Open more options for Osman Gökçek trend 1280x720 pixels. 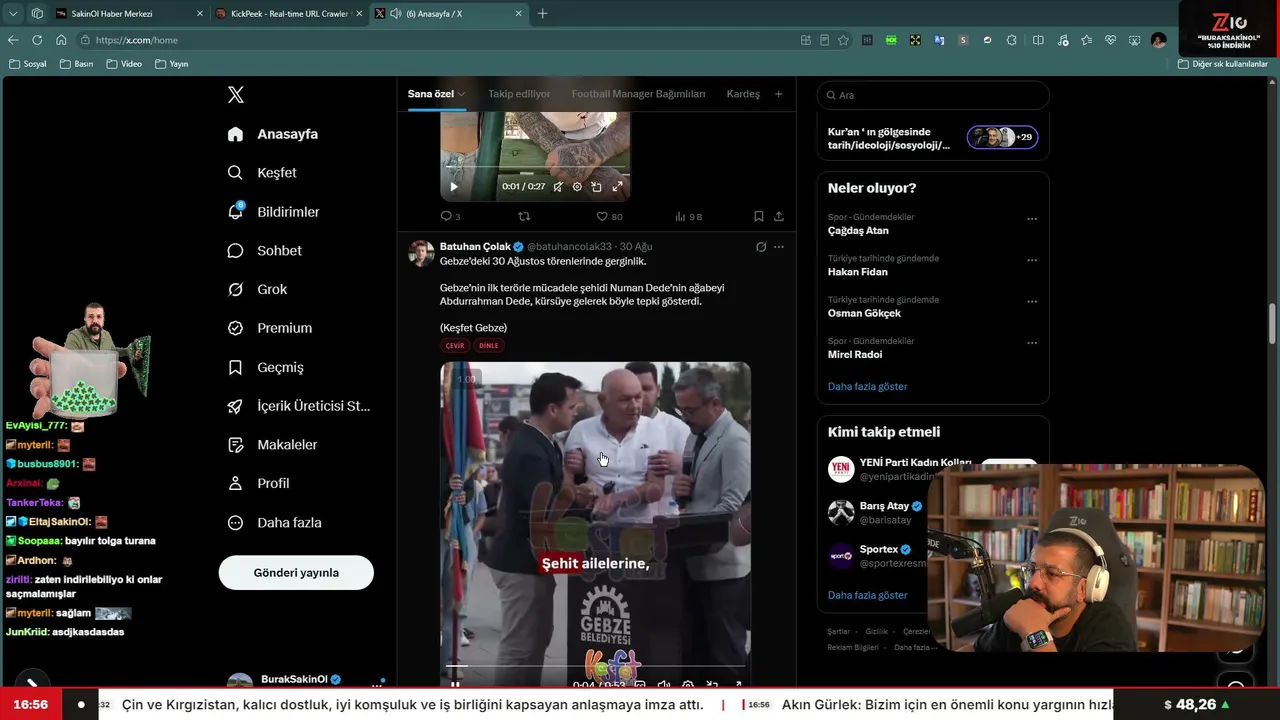click(x=1032, y=302)
